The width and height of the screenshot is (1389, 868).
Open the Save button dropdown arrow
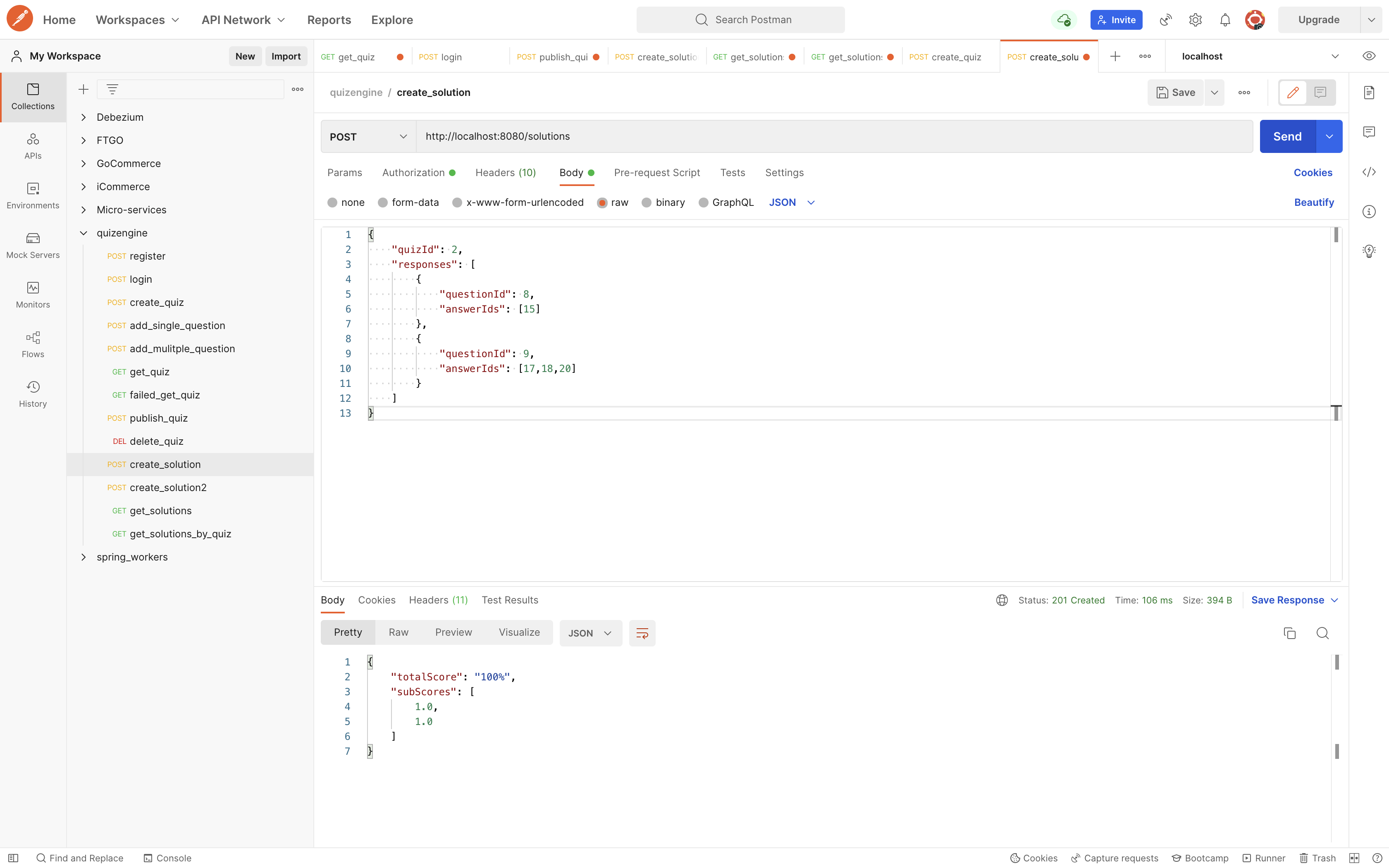(x=1214, y=92)
